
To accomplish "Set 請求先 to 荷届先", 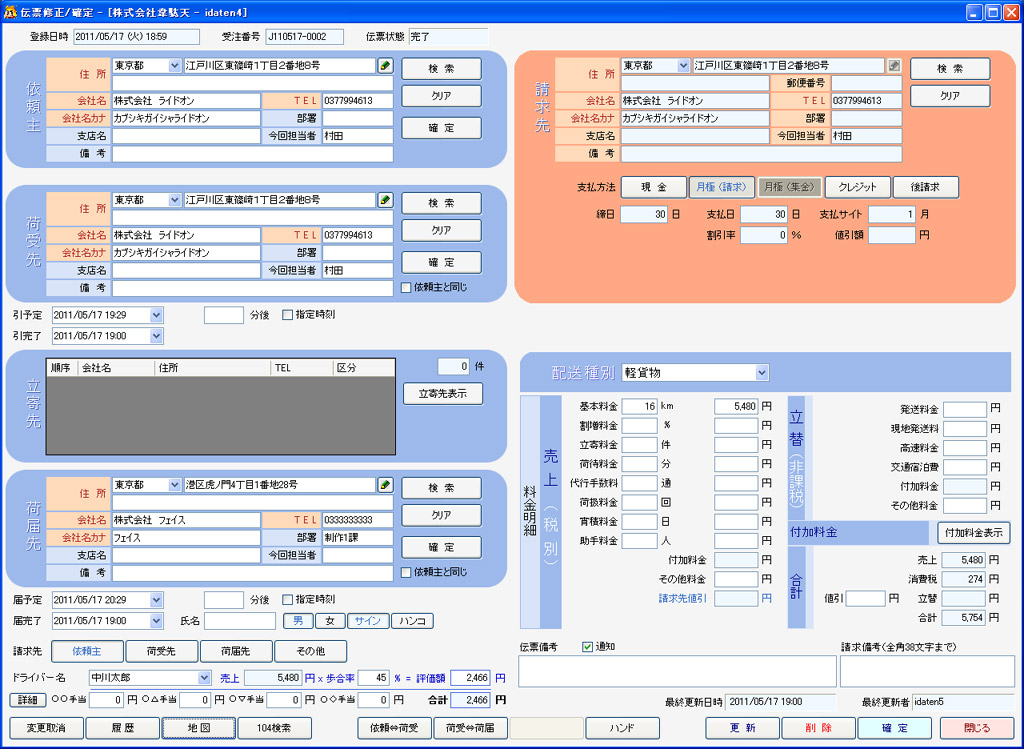I will 236,652.
